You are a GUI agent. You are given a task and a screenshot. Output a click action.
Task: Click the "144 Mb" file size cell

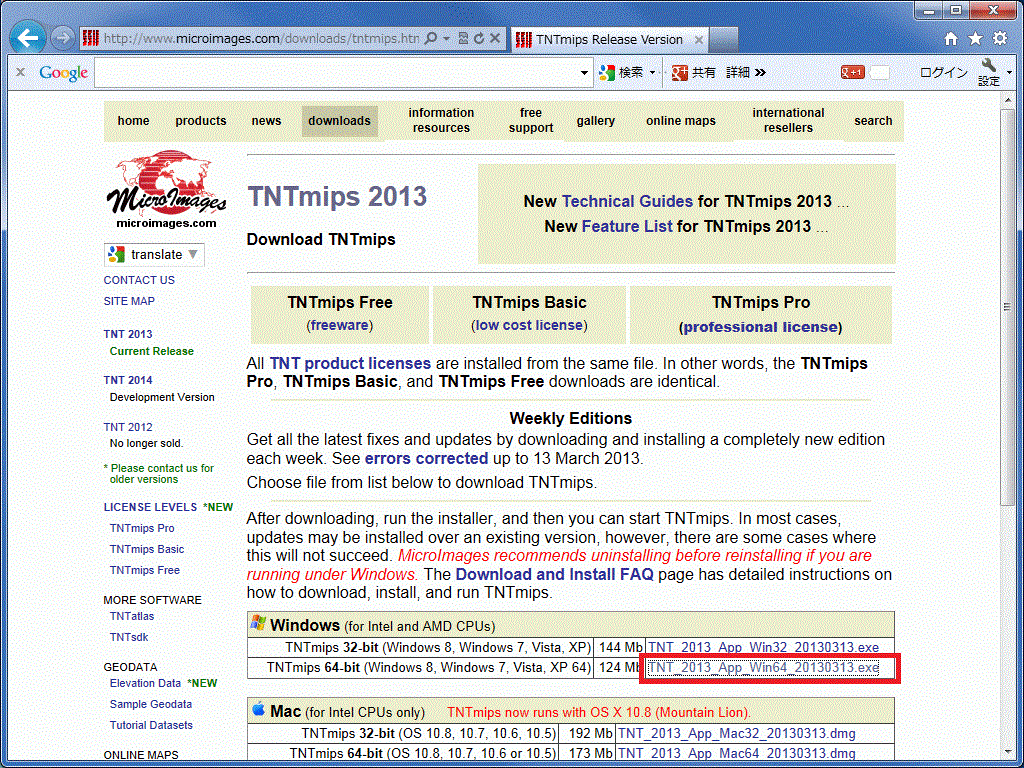coord(620,648)
